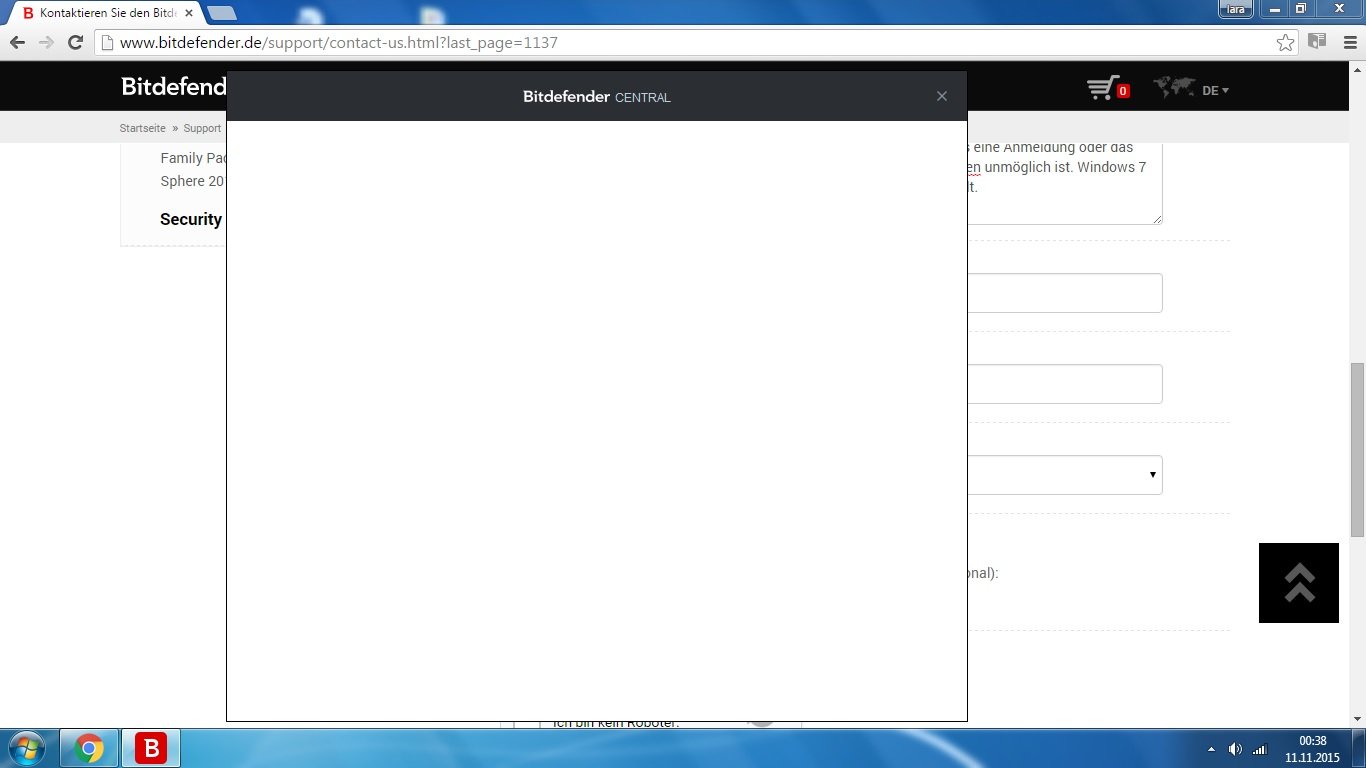Open a new browser tab
Screen dimensions: 1366x768
pyautogui.click(x=221, y=13)
